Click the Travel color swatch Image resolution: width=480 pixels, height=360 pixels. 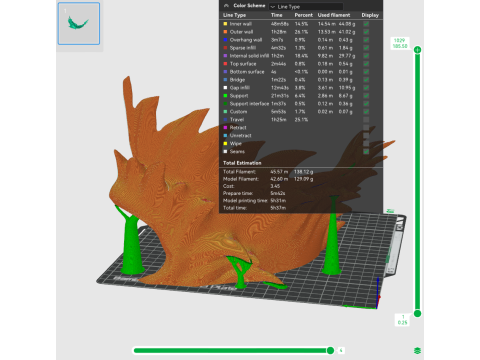225,120
